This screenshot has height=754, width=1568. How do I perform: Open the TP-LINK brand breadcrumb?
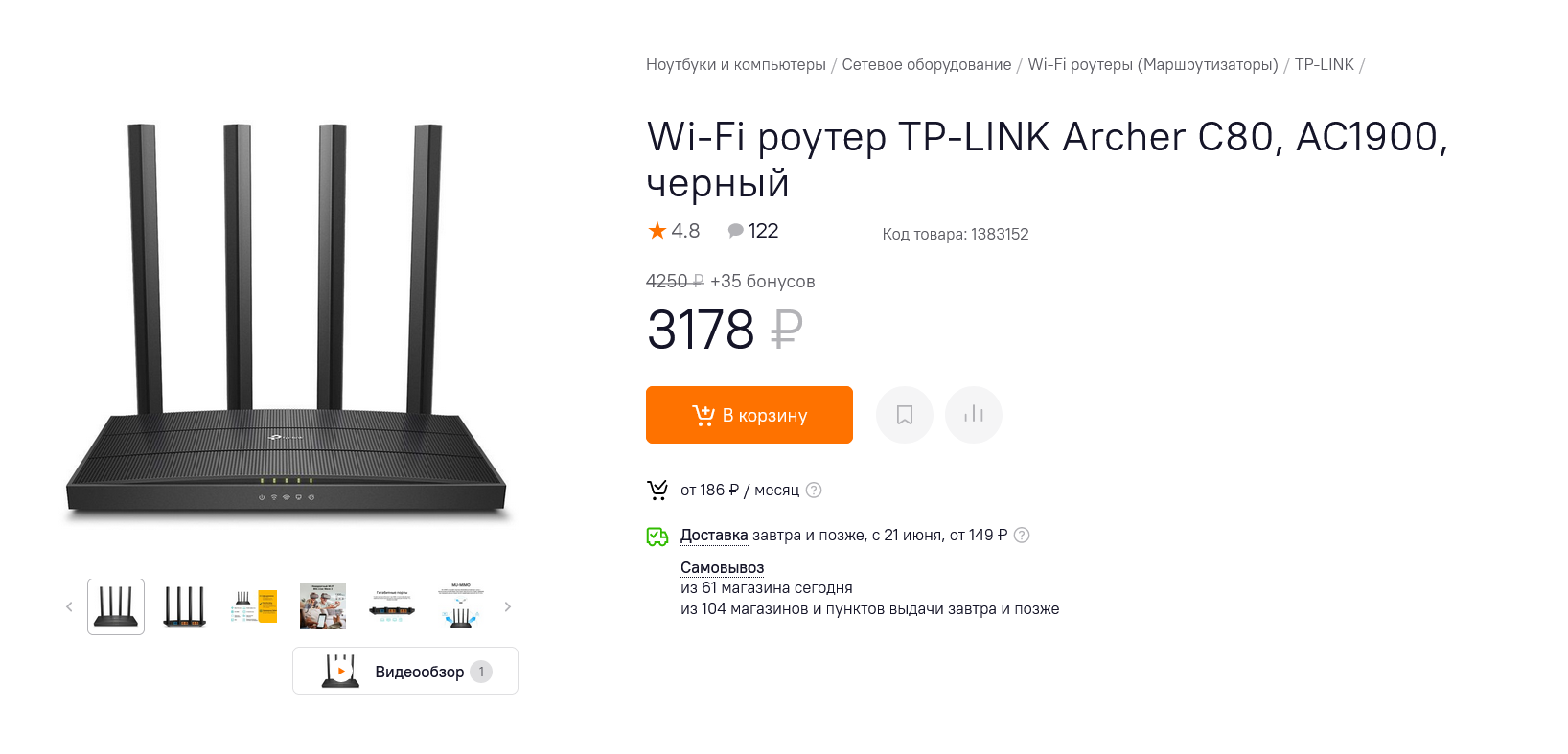coord(1324,65)
